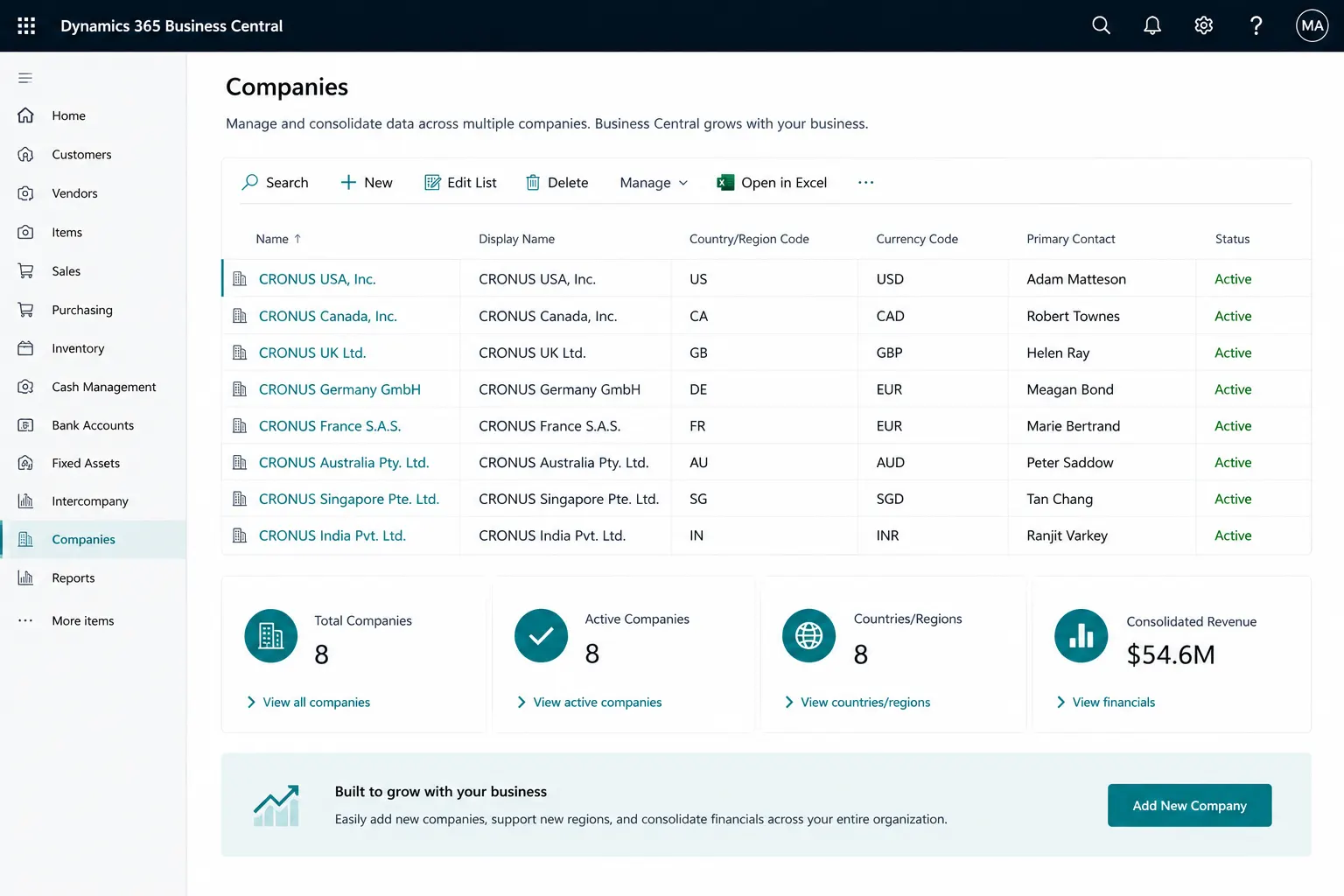This screenshot has width=1344, height=896.
Task: Select the INR currency cell
Action: click(933, 535)
